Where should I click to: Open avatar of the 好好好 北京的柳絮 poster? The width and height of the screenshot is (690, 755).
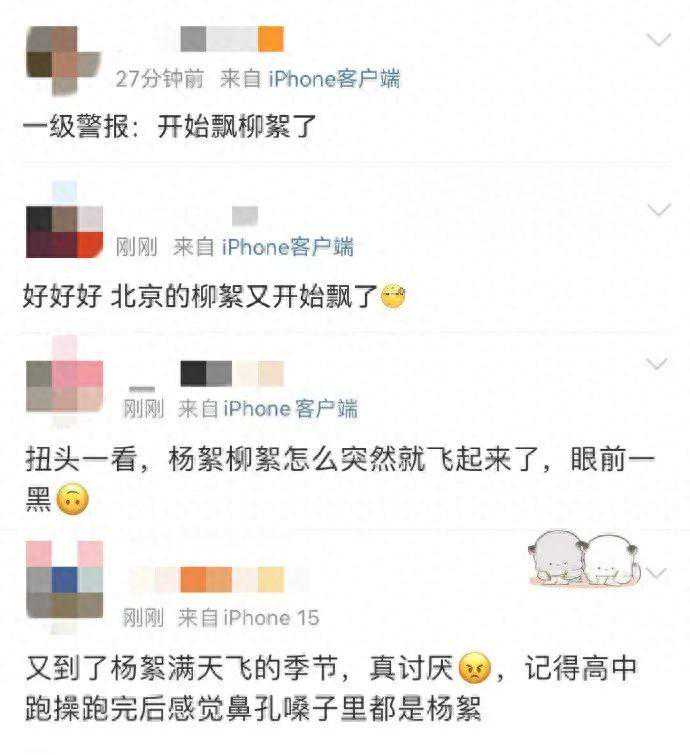64,225
